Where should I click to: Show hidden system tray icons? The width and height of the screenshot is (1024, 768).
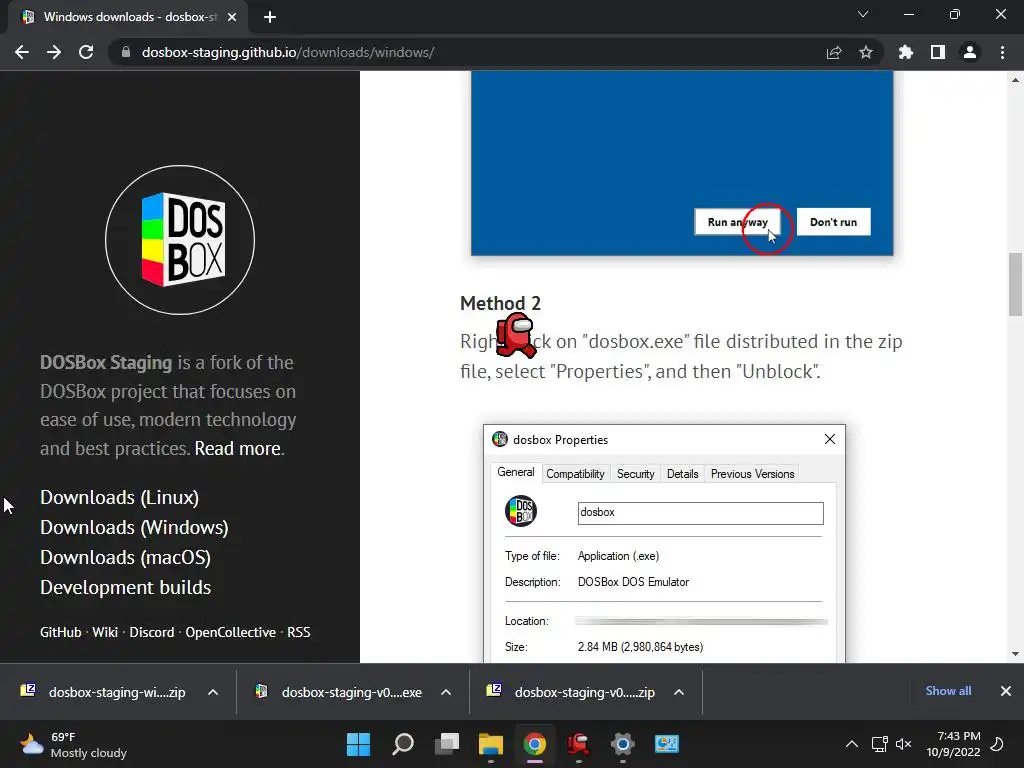(852, 744)
